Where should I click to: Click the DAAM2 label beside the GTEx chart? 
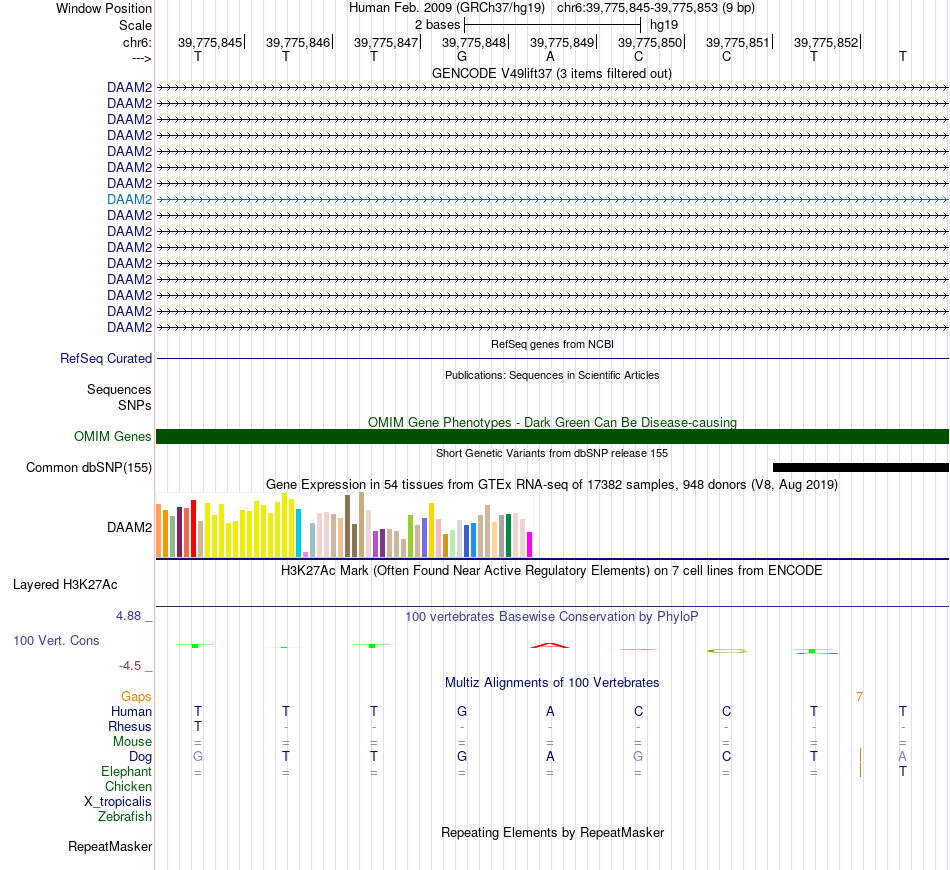(x=129, y=527)
